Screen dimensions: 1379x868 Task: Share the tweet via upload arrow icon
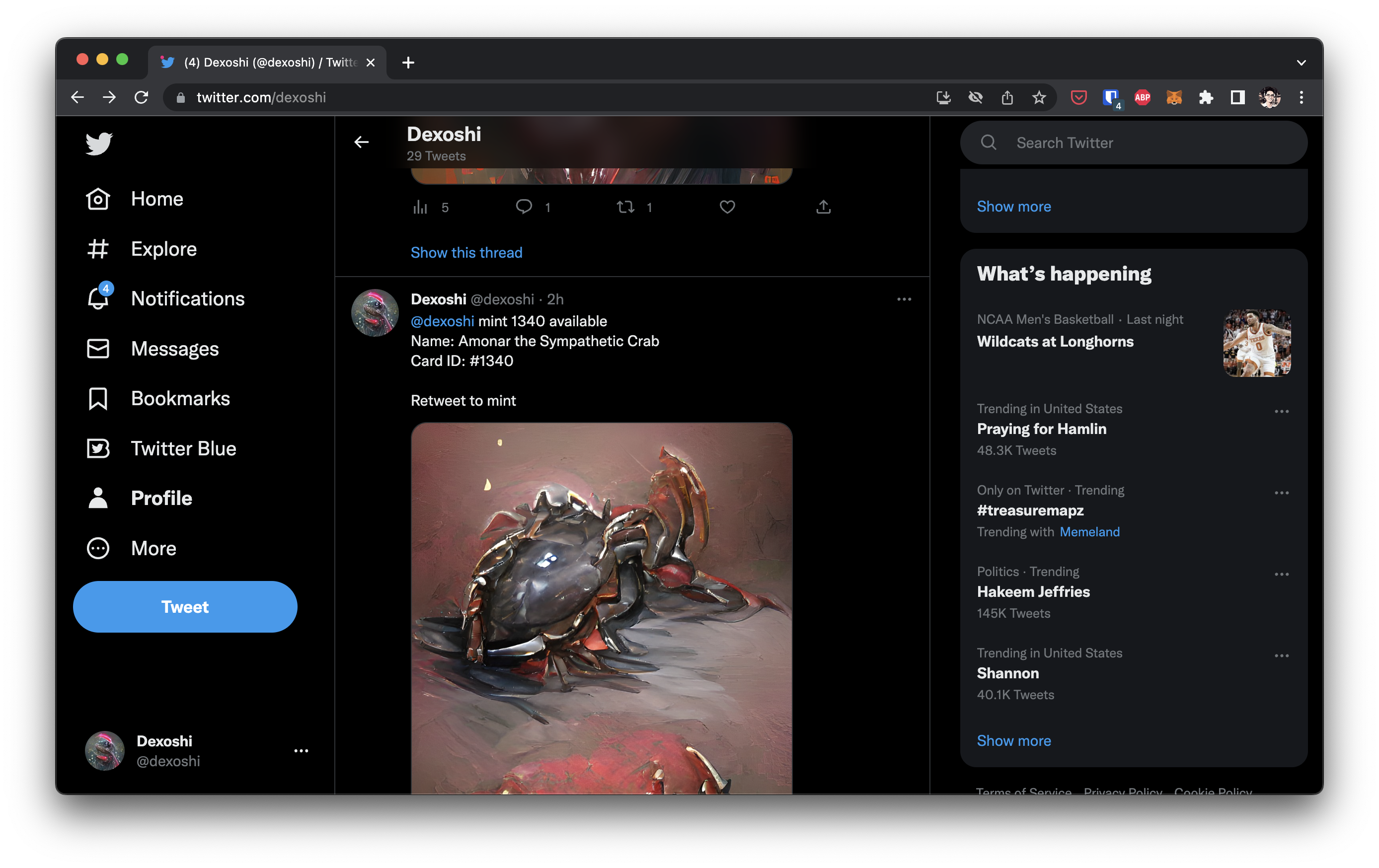click(x=824, y=206)
